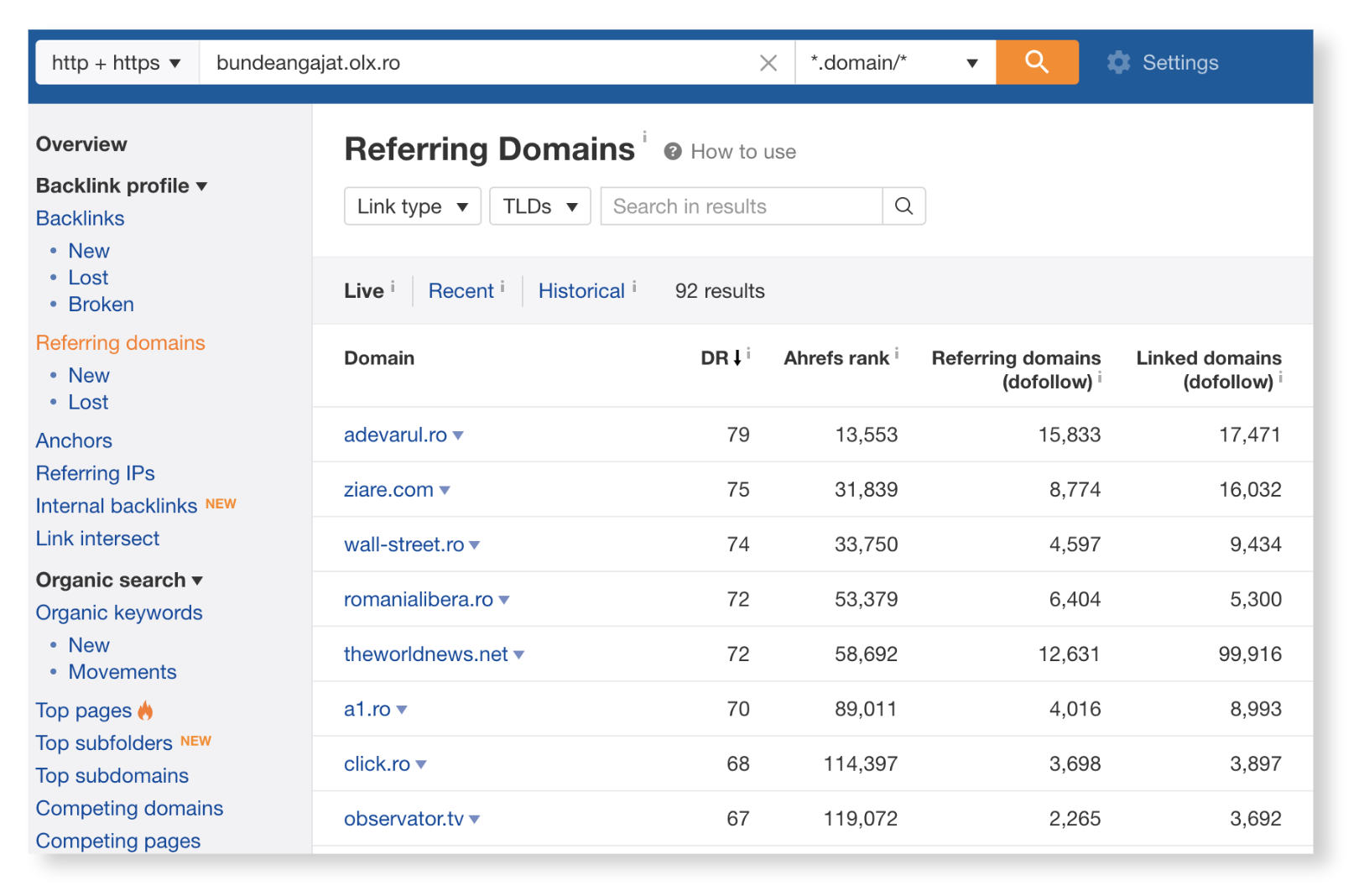Open Top subdomains in the sidebar
Image resolution: width=1359 pixels, height=896 pixels.
coord(112,776)
